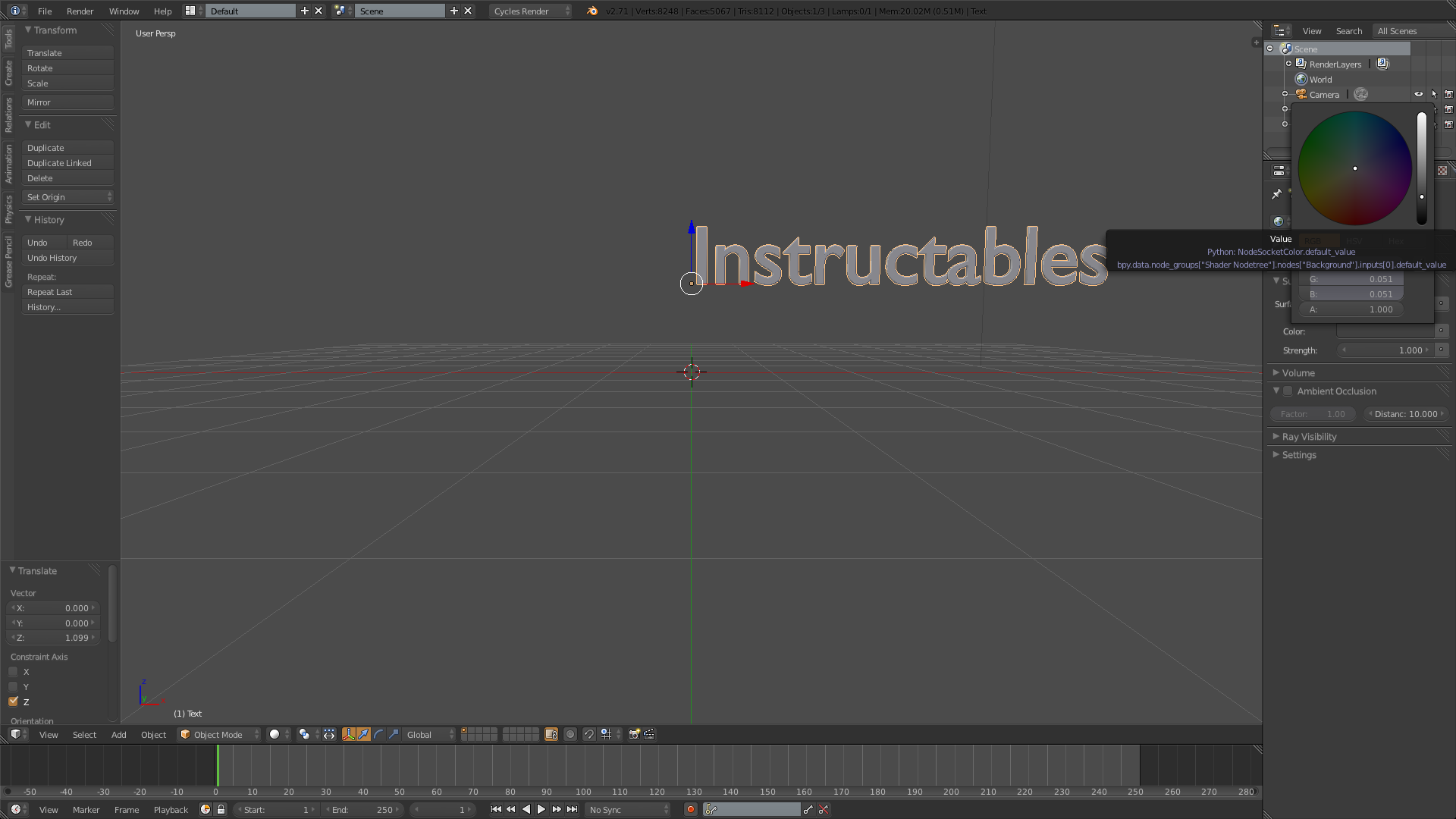Switch to the Animation tab
The width and height of the screenshot is (1456, 819).
pos(8,162)
